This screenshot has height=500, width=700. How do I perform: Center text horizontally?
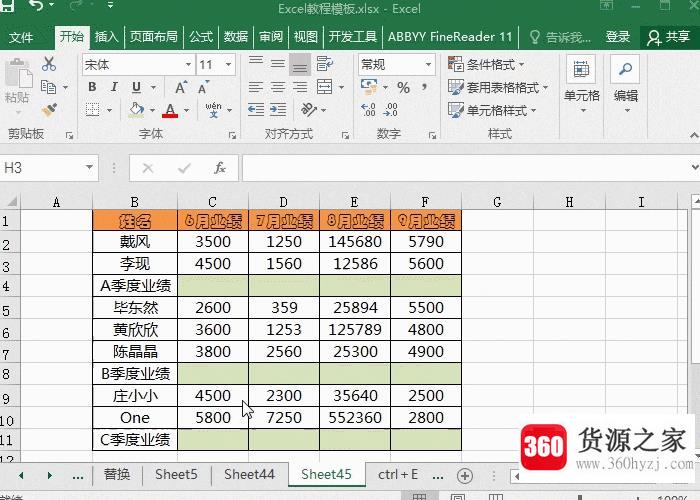pyautogui.click(x=278, y=87)
